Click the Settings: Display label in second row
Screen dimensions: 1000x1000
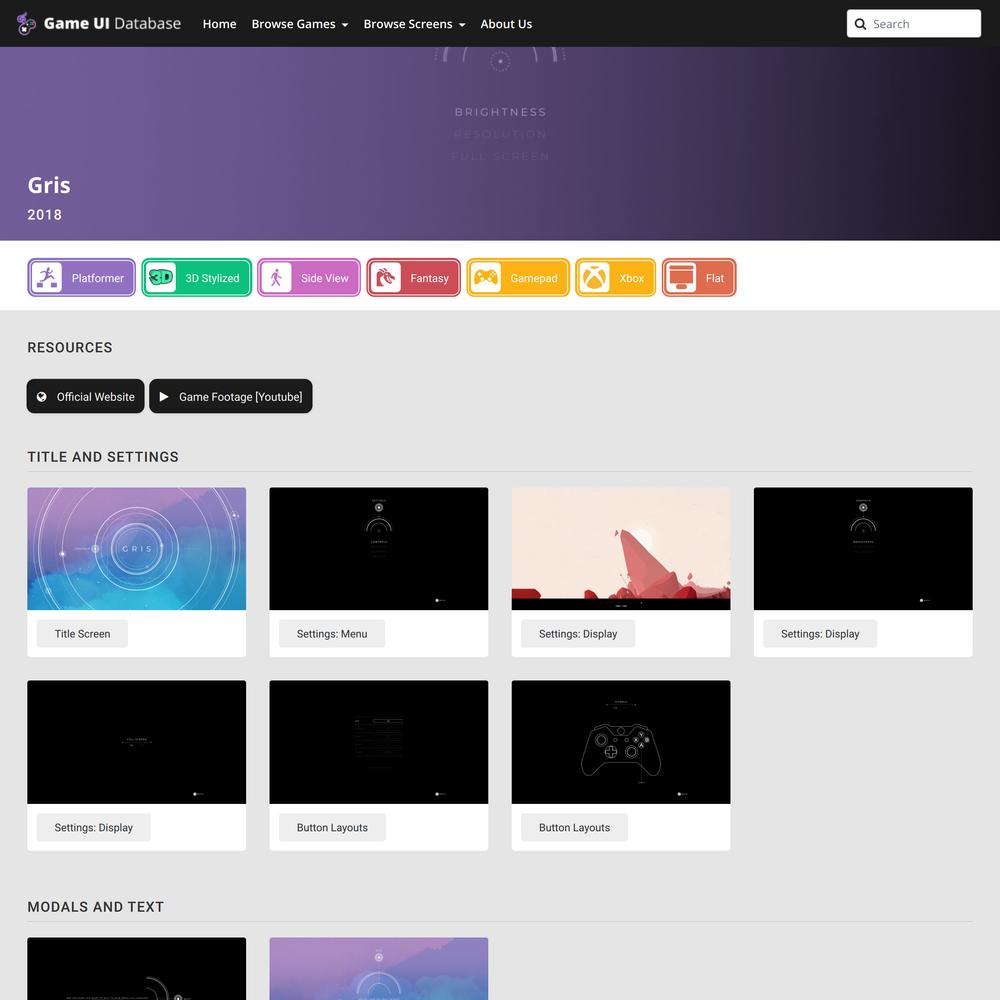click(x=94, y=828)
